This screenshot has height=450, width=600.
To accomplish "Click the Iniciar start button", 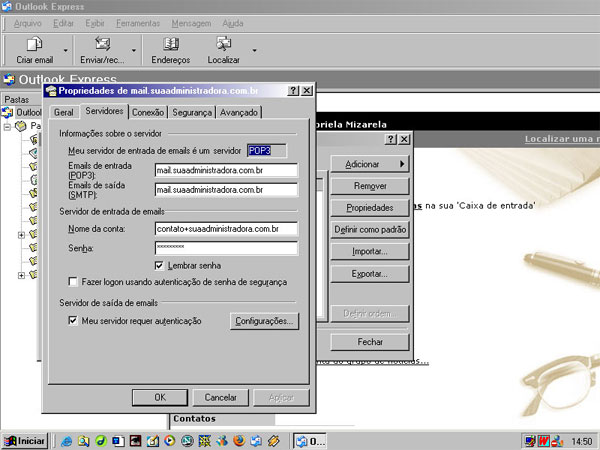I will [25, 441].
